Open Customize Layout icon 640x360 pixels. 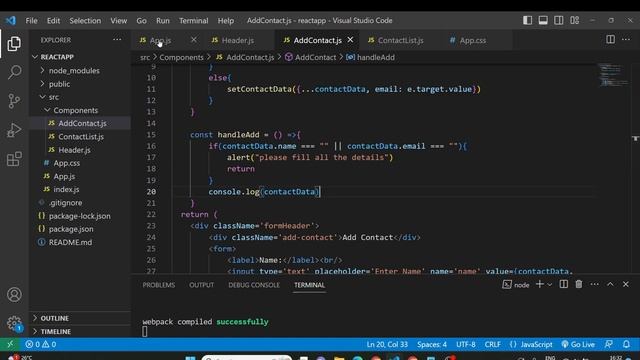(x=575, y=20)
